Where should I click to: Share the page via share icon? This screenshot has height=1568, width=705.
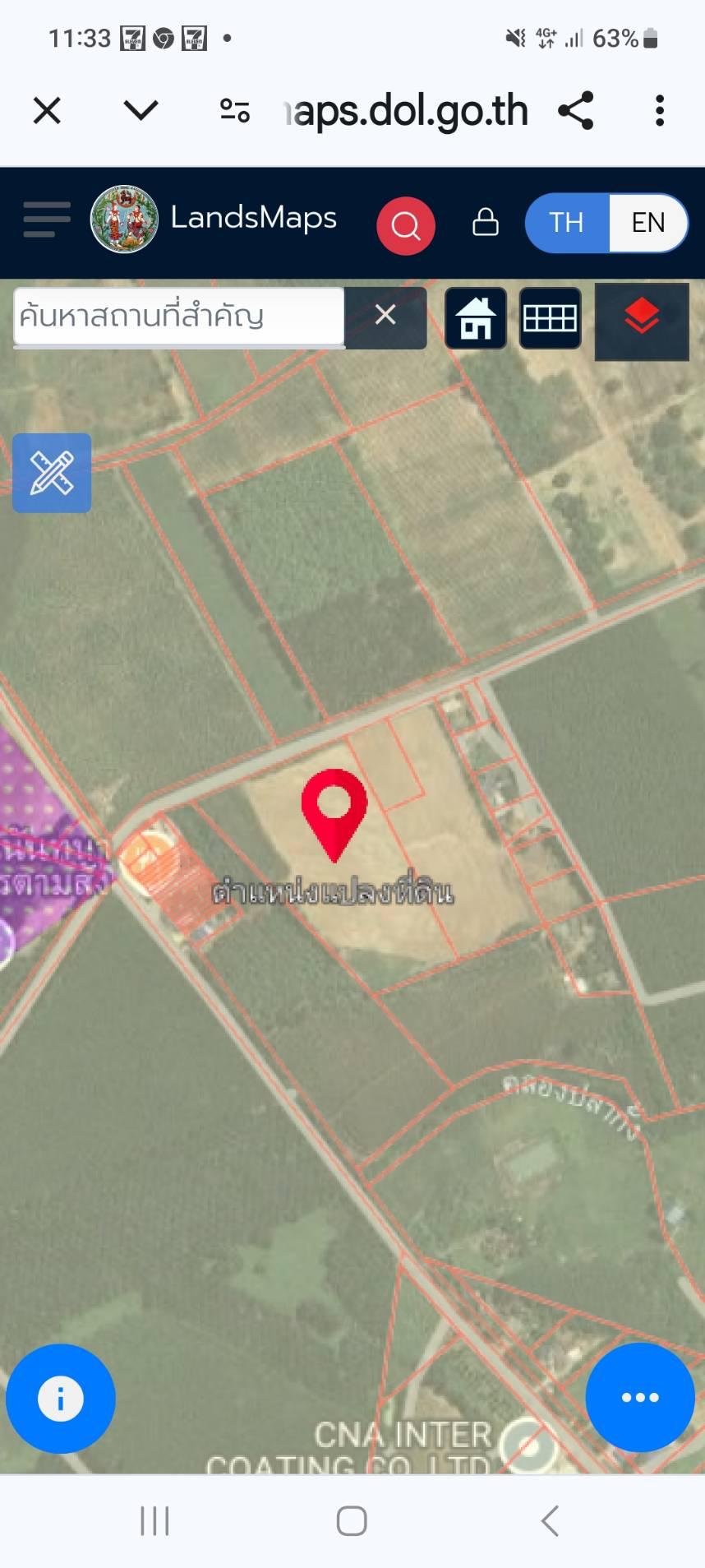(x=576, y=110)
